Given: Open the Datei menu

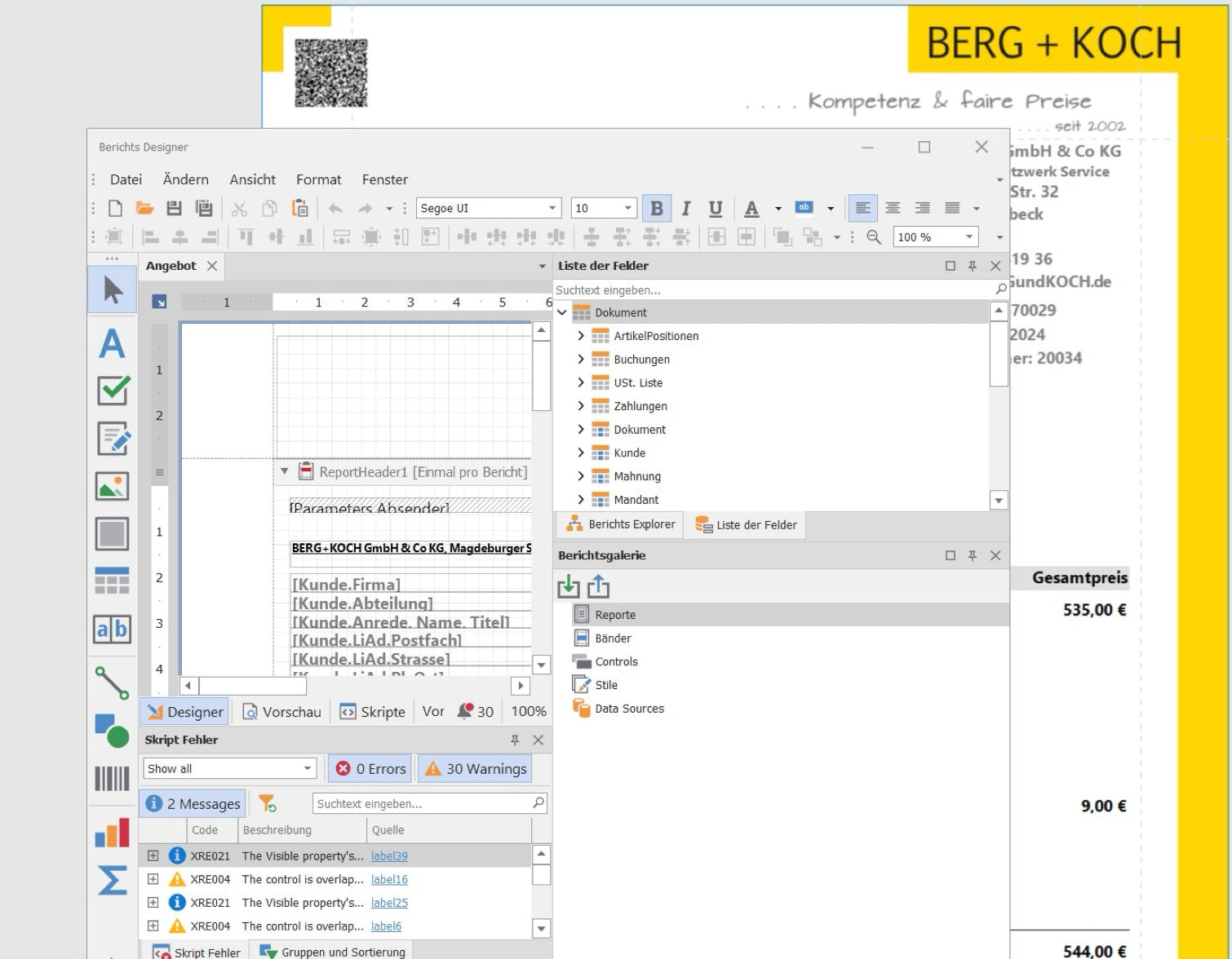Looking at the screenshot, I should click(x=126, y=179).
